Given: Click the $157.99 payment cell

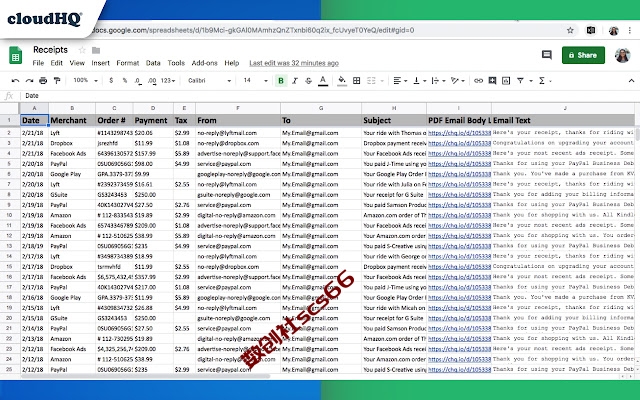Looking at the screenshot, I should (x=153, y=153).
